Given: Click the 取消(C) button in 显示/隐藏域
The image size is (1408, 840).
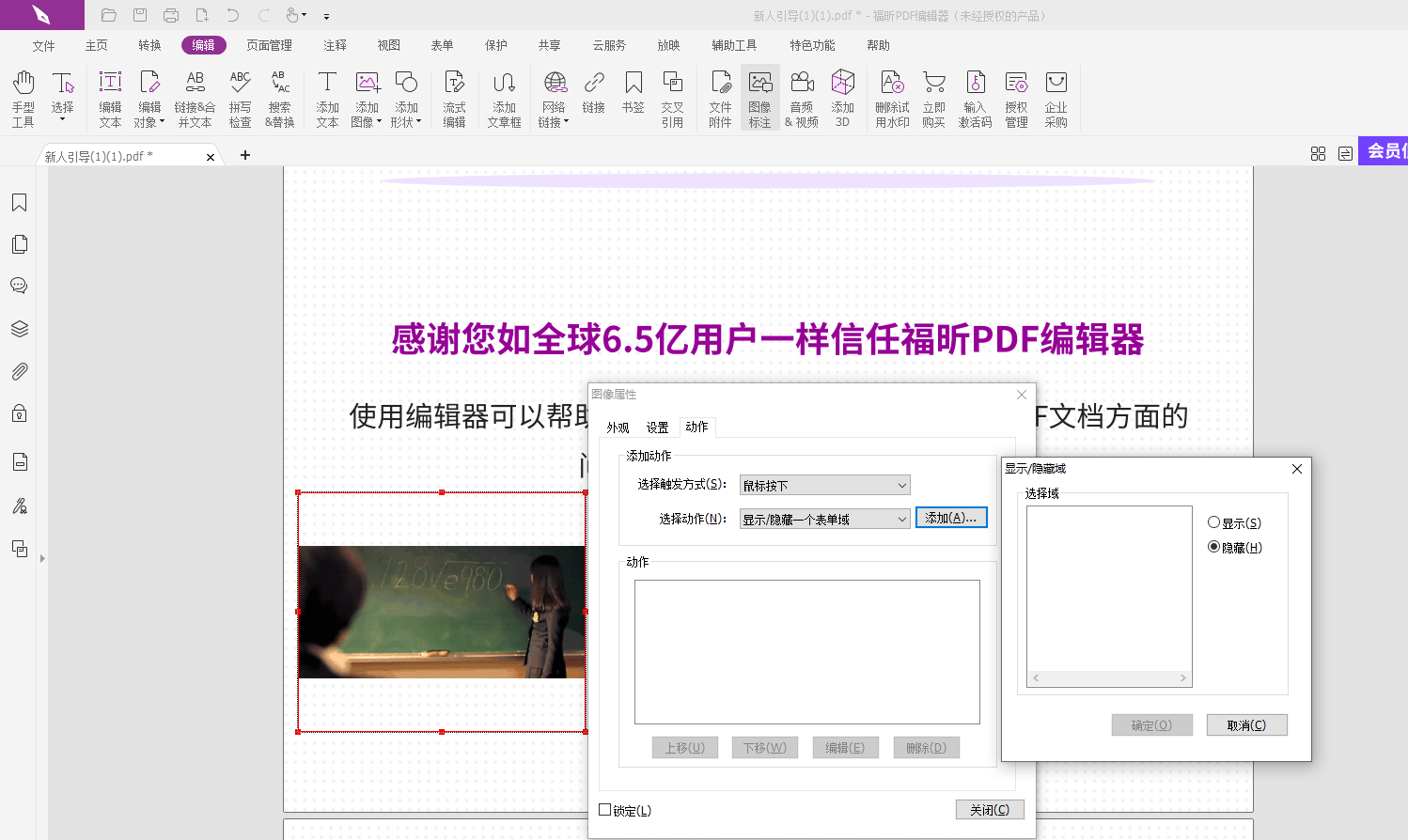Looking at the screenshot, I should (x=1246, y=724).
